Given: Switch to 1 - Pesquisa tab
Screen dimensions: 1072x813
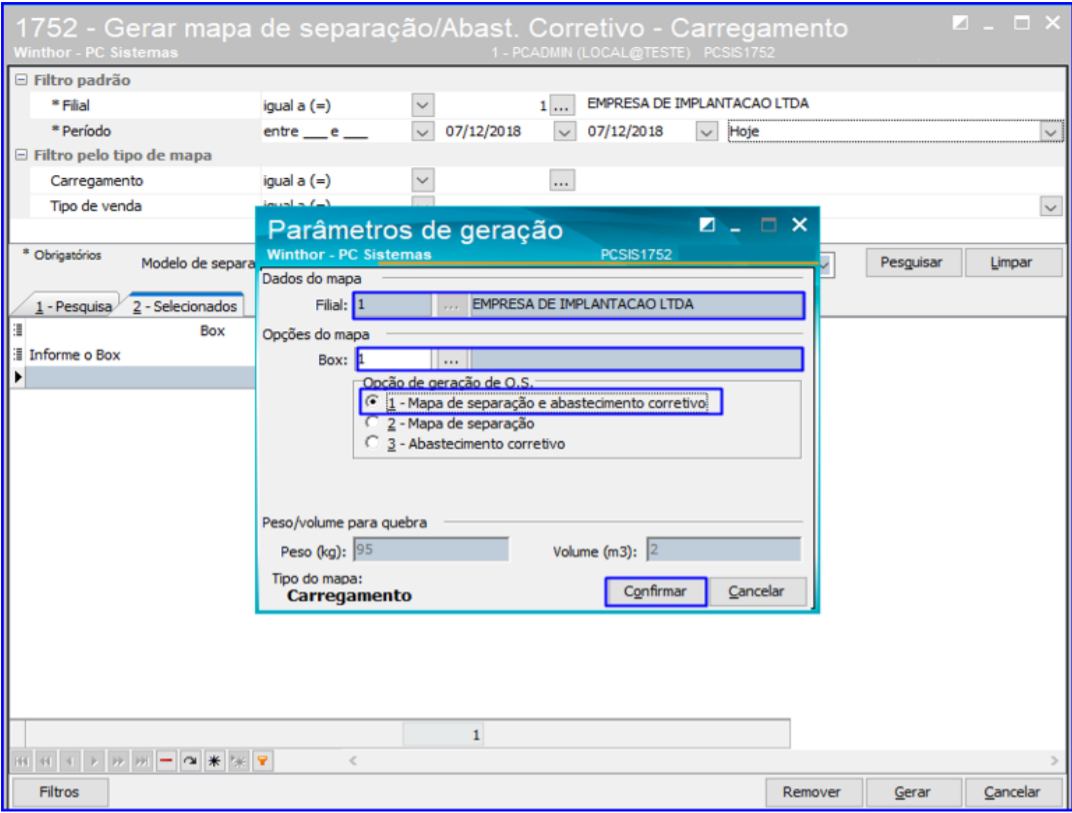Looking at the screenshot, I should (72, 307).
